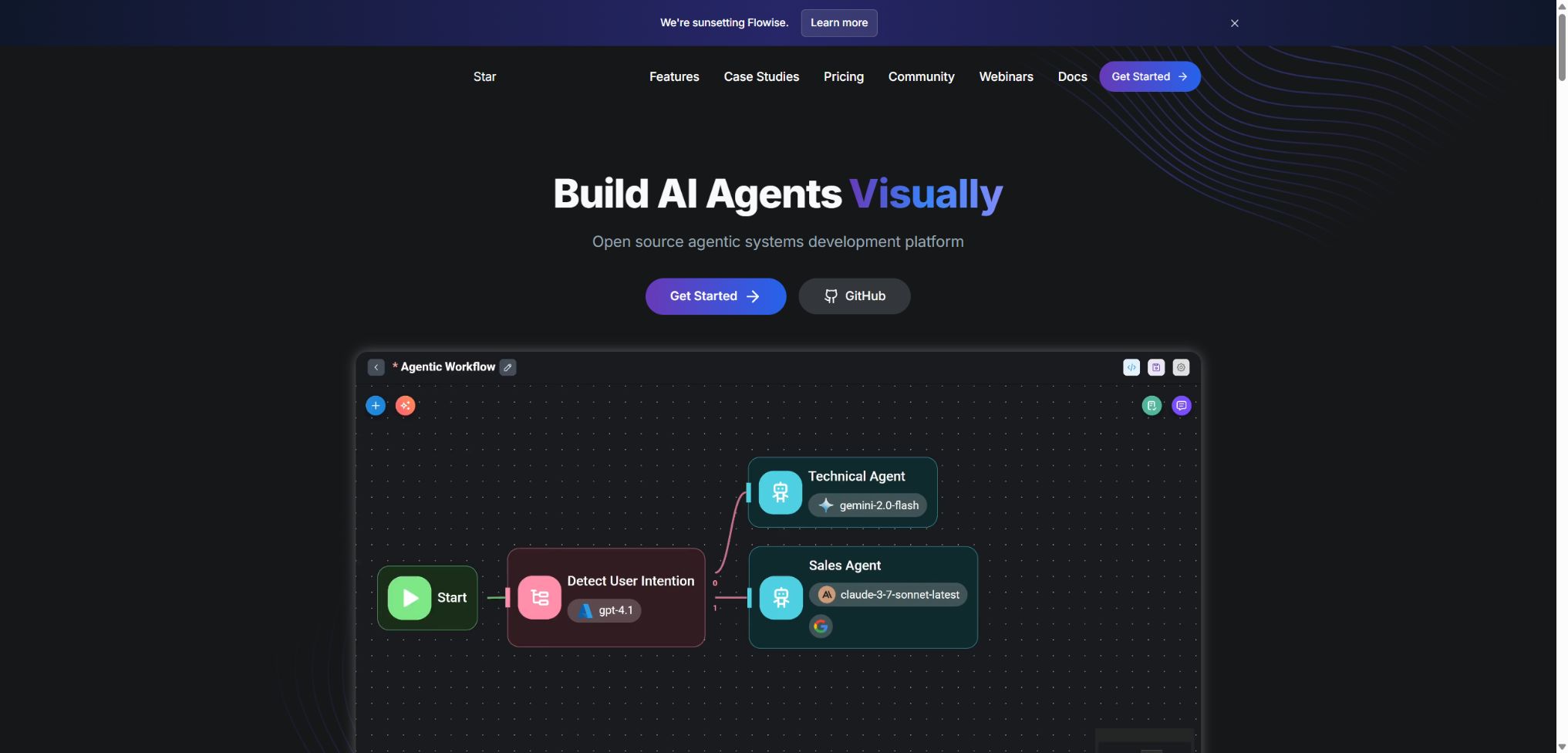Screen dimensions: 1568x753
Task: Open the Features menu item
Action: [x=674, y=76]
